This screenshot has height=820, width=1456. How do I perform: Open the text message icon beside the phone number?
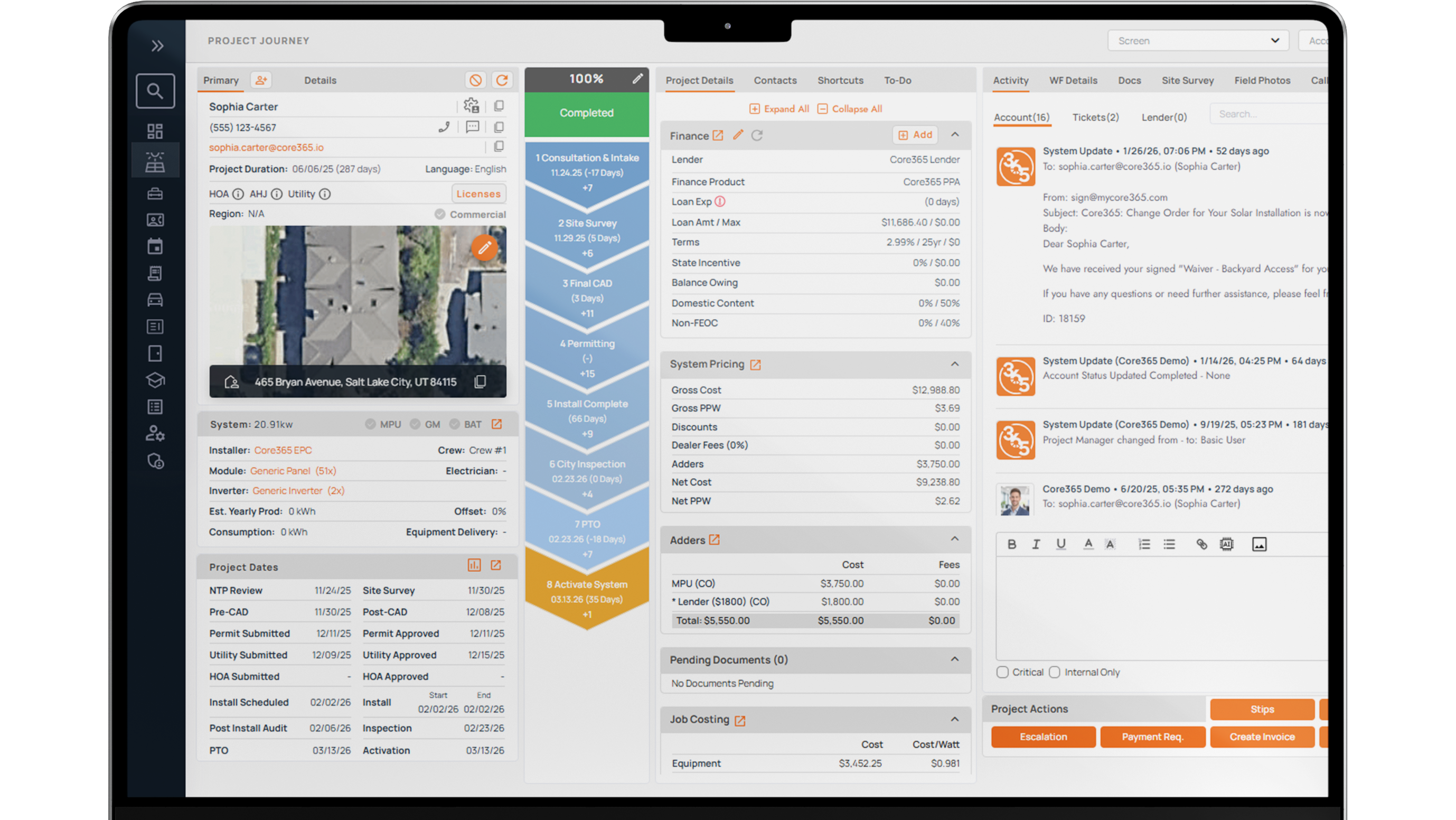click(472, 127)
